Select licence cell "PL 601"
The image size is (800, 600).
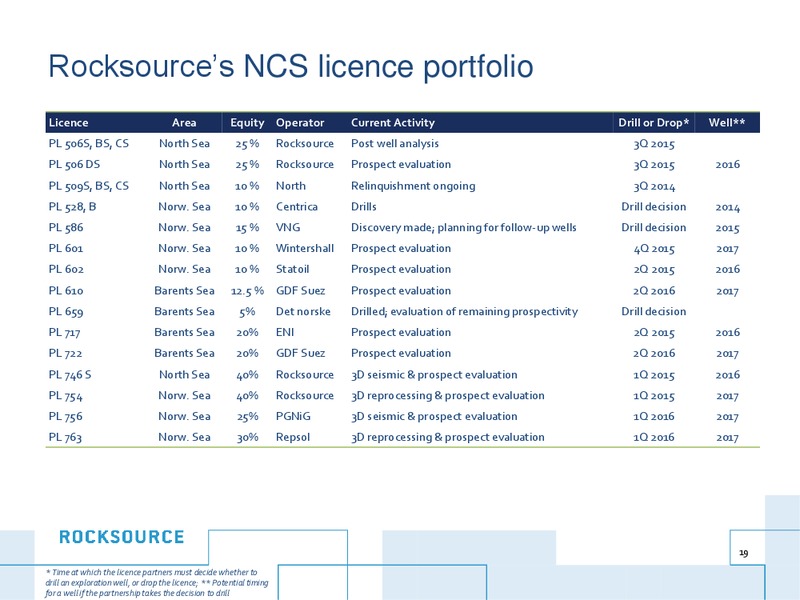tap(66, 248)
